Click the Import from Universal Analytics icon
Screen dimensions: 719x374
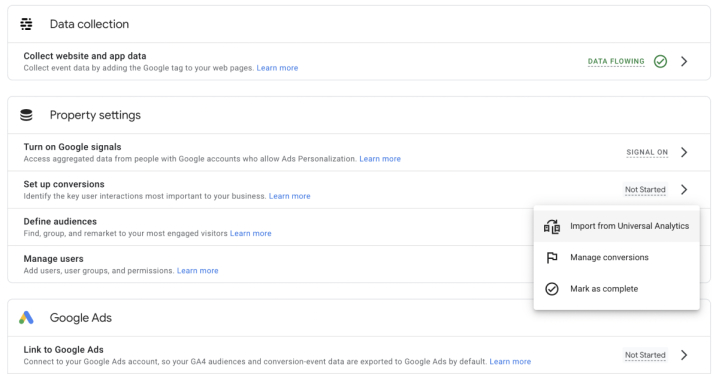[x=552, y=226]
